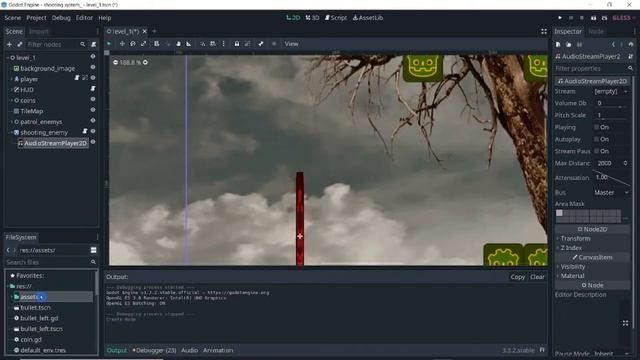Select the Select Mode arrow tool
640x360 pixels.
(109, 44)
